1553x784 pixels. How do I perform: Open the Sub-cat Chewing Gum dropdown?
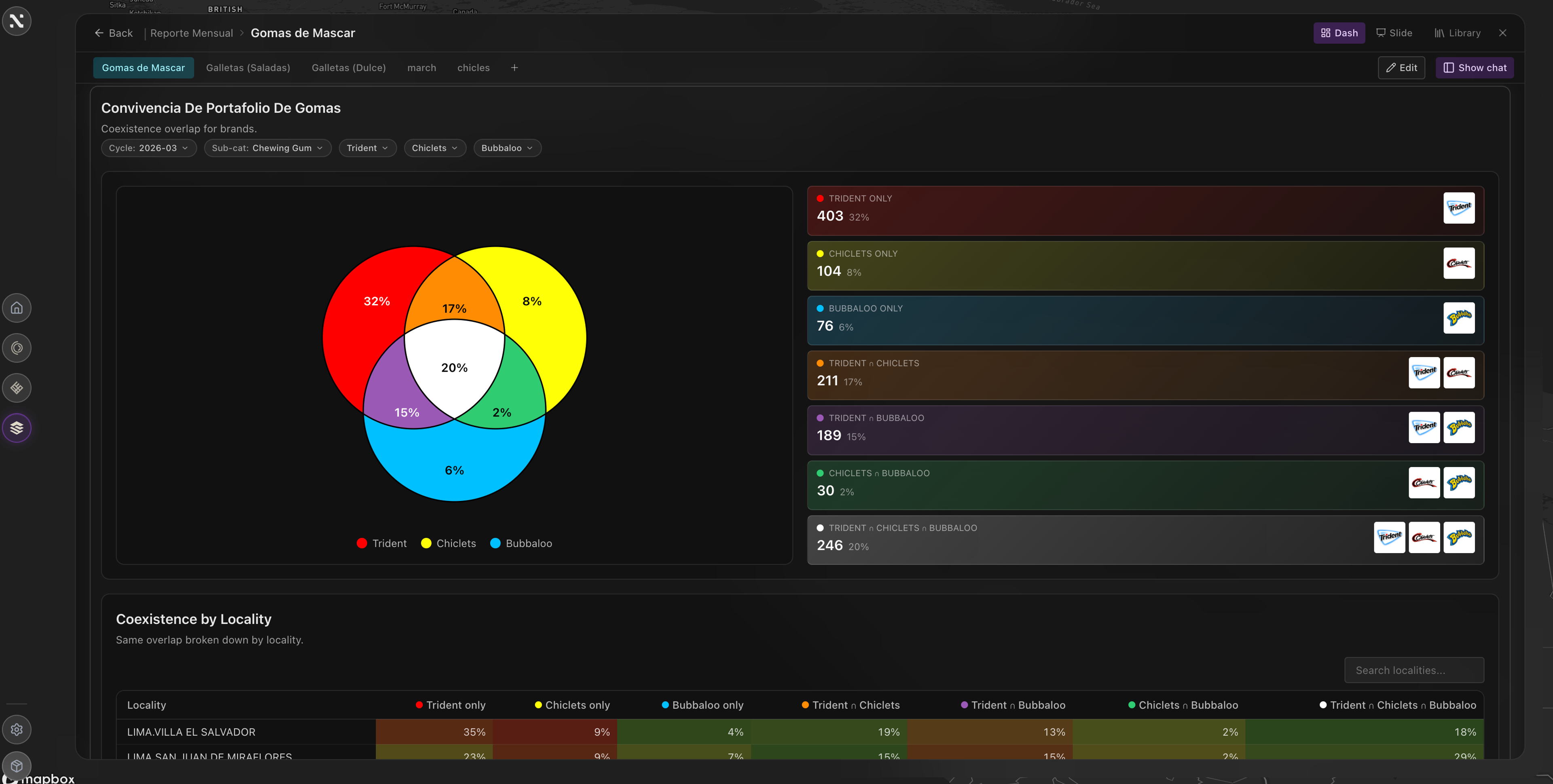pos(268,148)
